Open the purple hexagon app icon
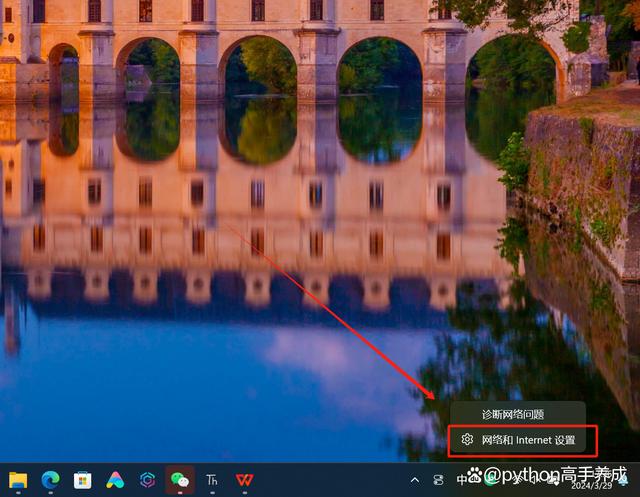640x497 pixels. coord(147,480)
